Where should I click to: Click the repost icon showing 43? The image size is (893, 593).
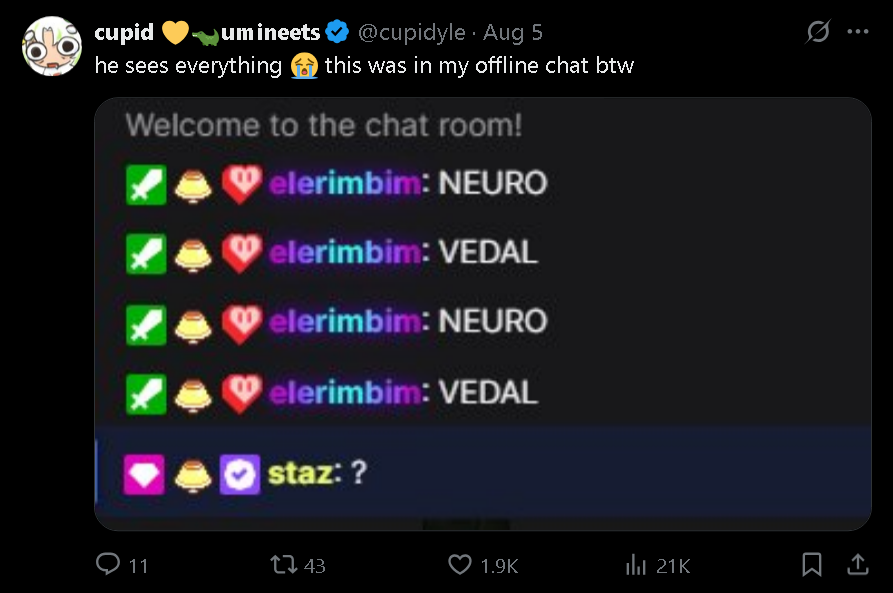(x=282, y=565)
